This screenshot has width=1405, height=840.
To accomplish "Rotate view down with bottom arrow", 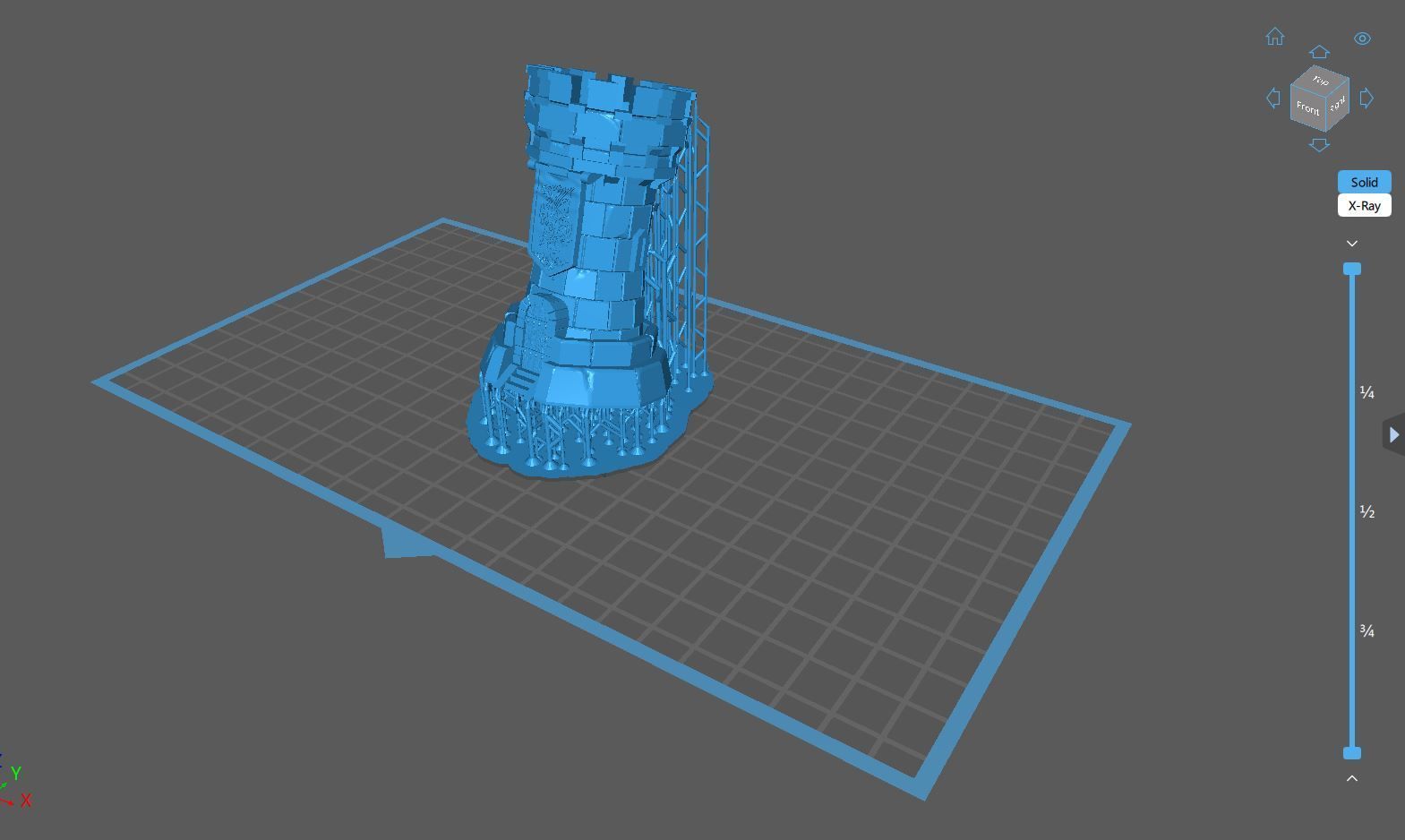I will click(1319, 145).
